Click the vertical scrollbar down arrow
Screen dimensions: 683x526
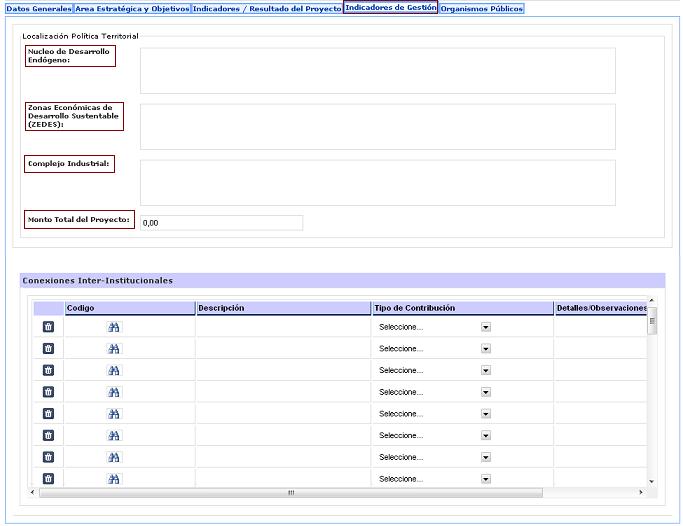pos(652,481)
